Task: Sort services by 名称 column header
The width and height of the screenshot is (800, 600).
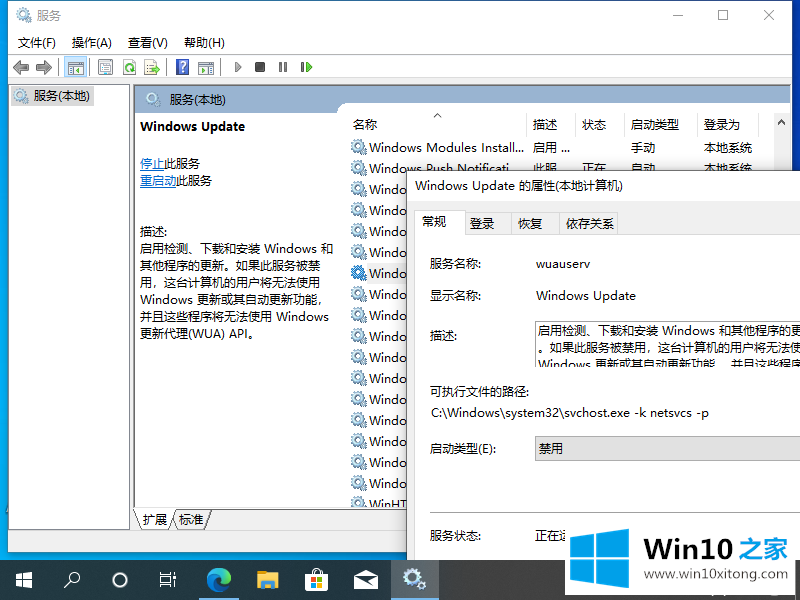Action: click(x=437, y=124)
